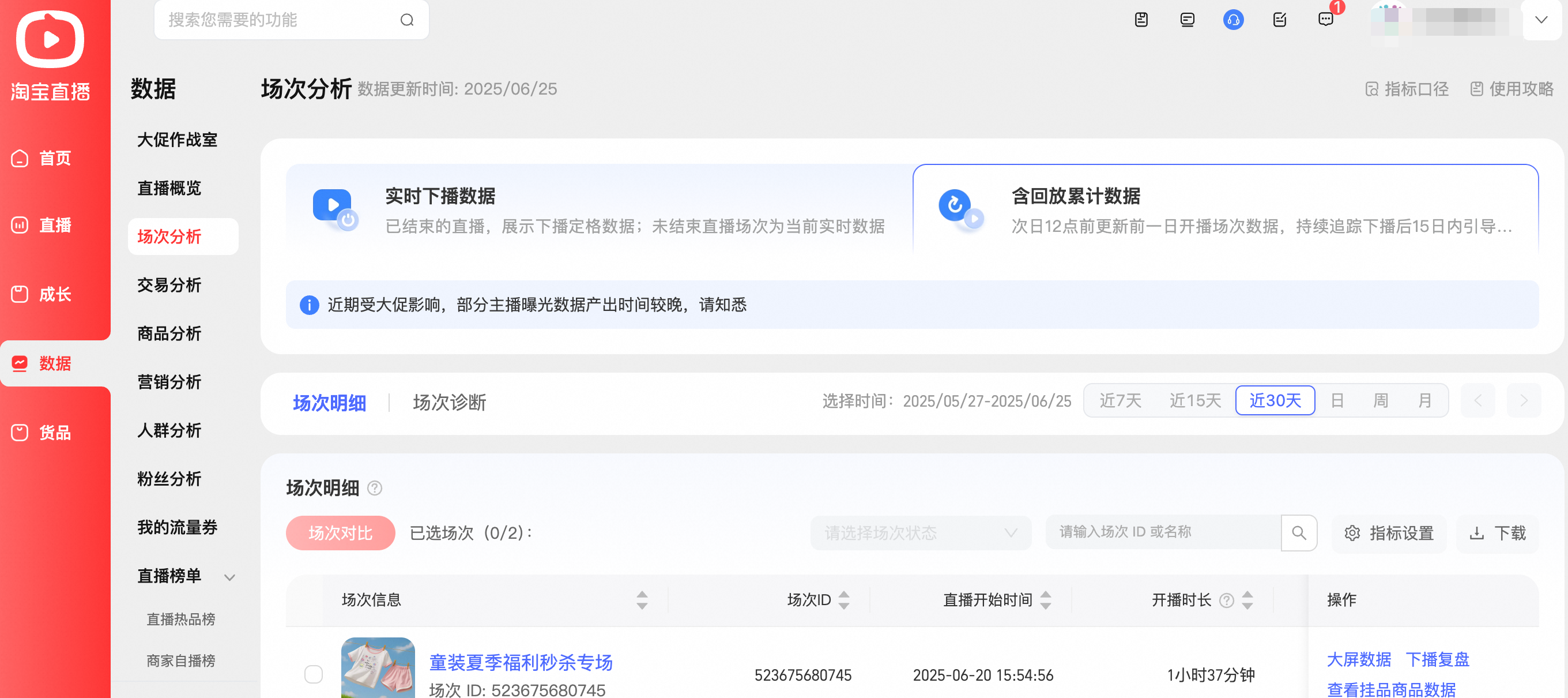Click the 含回放累计数据 replay icon
Screen dimensions: 1568x698
coord(961,209)
